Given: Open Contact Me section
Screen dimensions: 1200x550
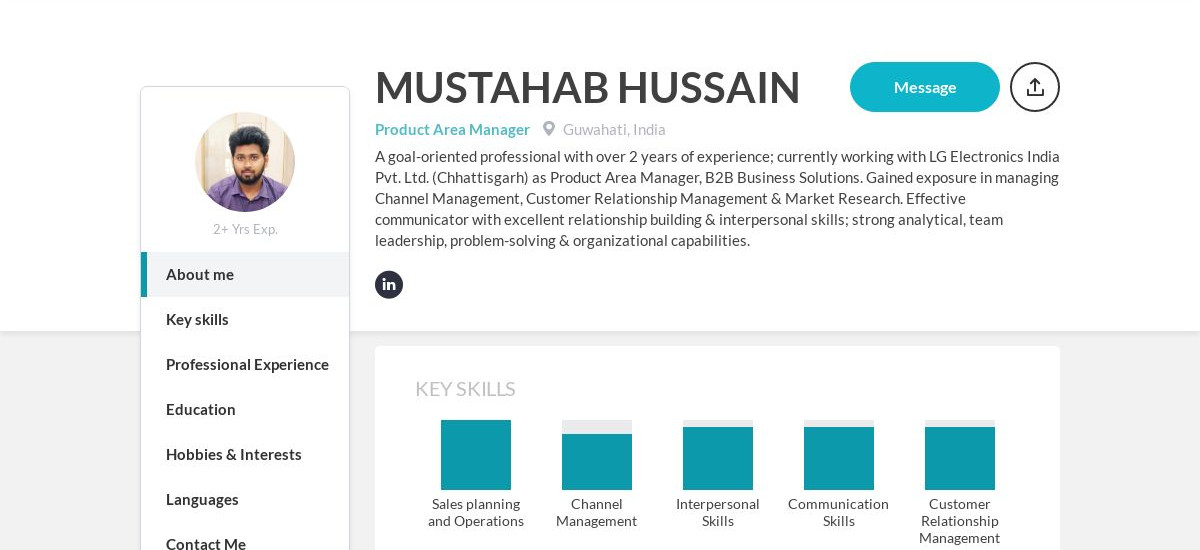Looking at the screenshot, I should tap(245, 543).
